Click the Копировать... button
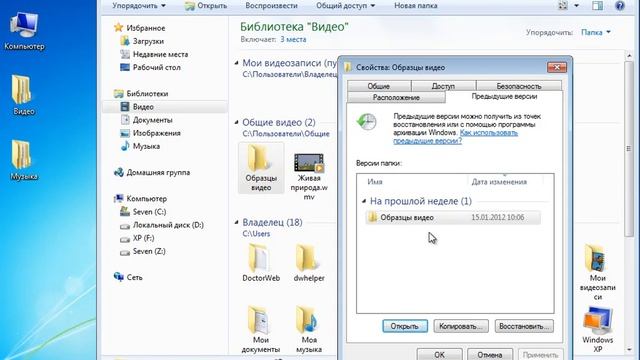640x360 pixels. click(460, 326)
